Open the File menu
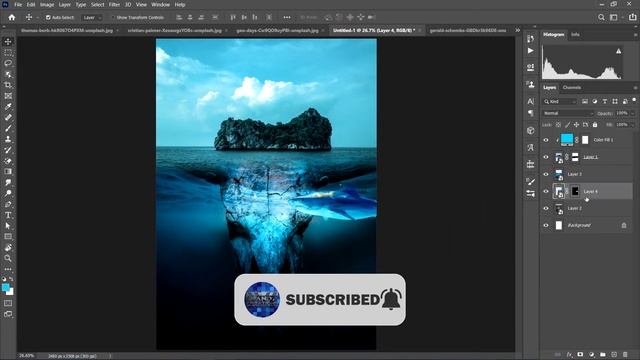Image resolution: width=640 pixels, height=360 pixels. [x=18, y=4]
